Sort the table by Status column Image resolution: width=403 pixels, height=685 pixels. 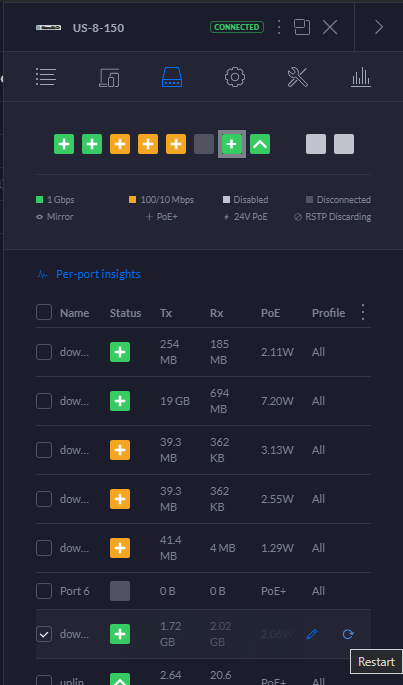(x=125, y=313)
